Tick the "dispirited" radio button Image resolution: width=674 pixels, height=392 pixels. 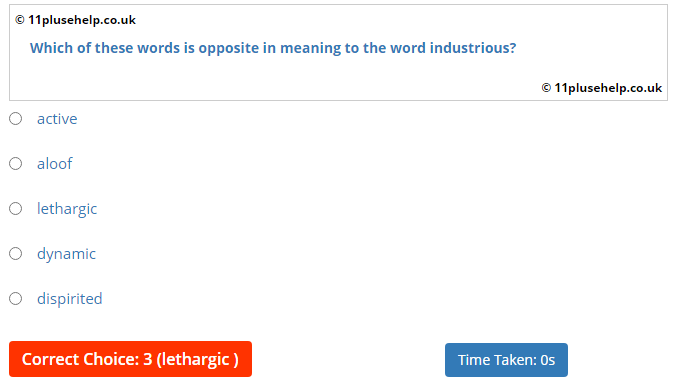(15, 299)
